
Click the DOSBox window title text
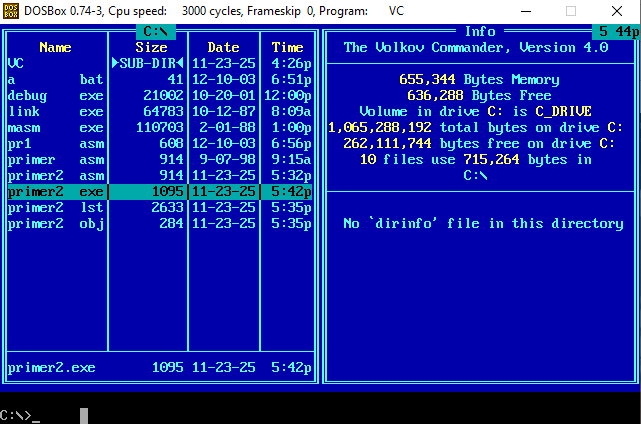(x=214, y=11)
